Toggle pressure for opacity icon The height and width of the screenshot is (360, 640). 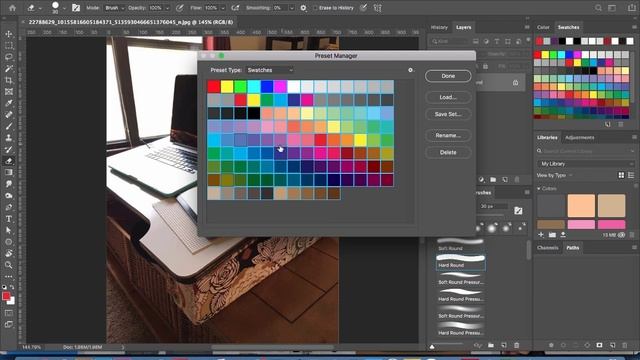180,8
